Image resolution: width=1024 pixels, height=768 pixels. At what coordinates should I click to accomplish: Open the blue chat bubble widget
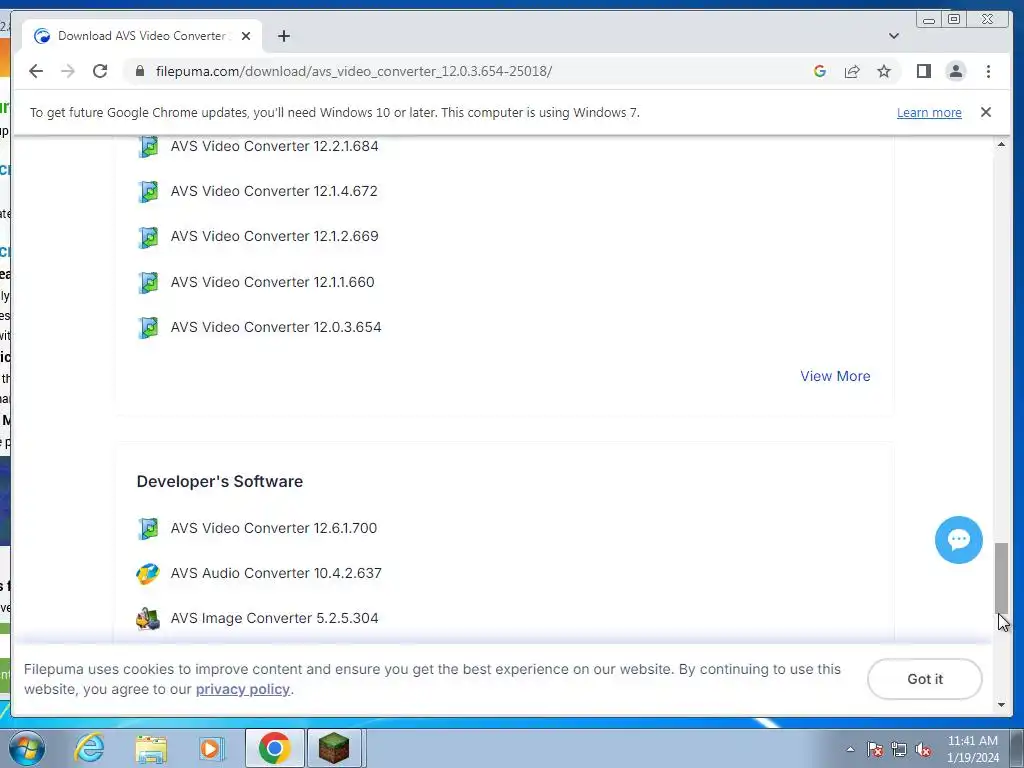pos(958,540)
